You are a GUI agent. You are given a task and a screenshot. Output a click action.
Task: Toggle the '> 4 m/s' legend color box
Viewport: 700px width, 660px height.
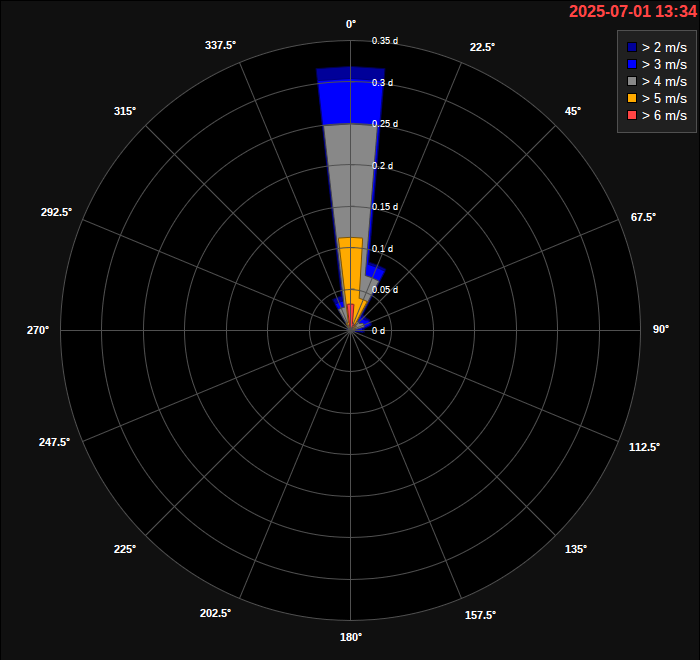tap(632, 81)
